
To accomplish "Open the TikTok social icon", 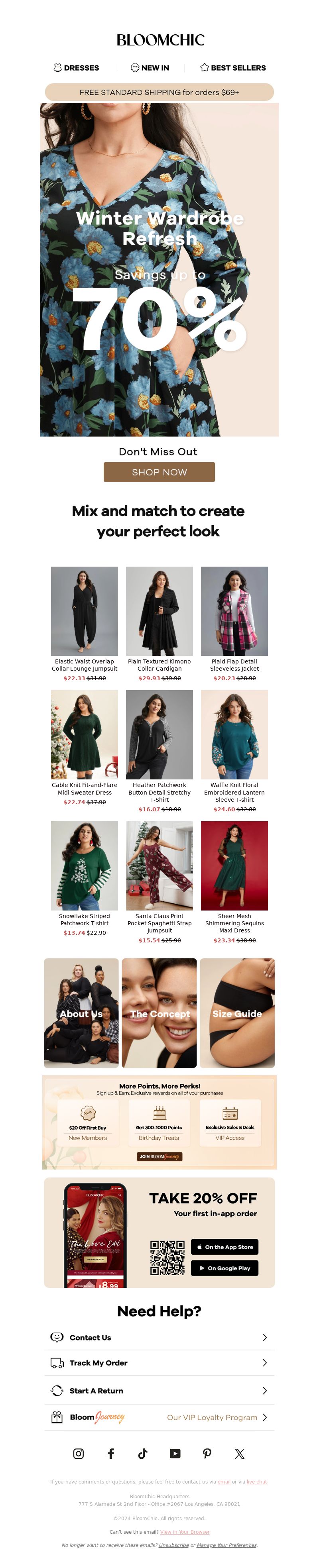I will click(143, 1454).
